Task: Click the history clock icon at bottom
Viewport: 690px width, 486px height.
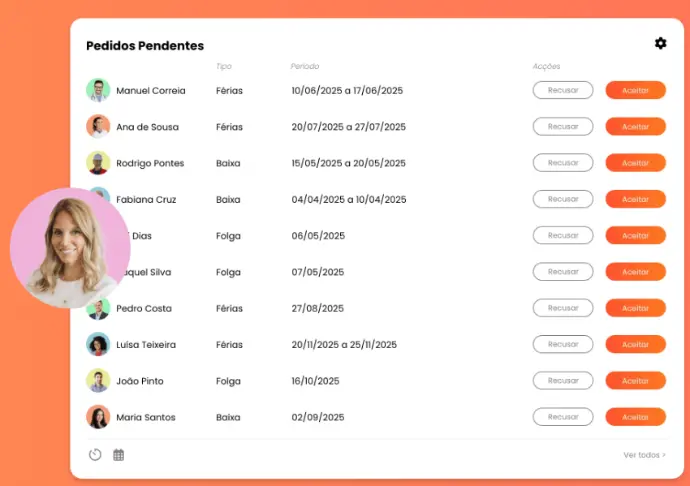Action: click(95, 455)
